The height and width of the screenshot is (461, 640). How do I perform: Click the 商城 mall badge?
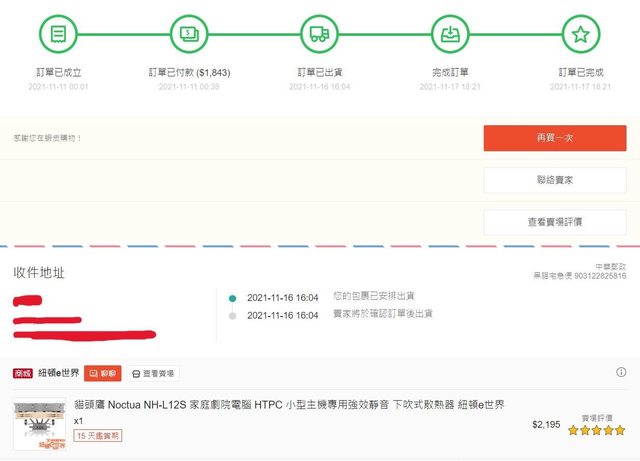[x=23, y=373]
